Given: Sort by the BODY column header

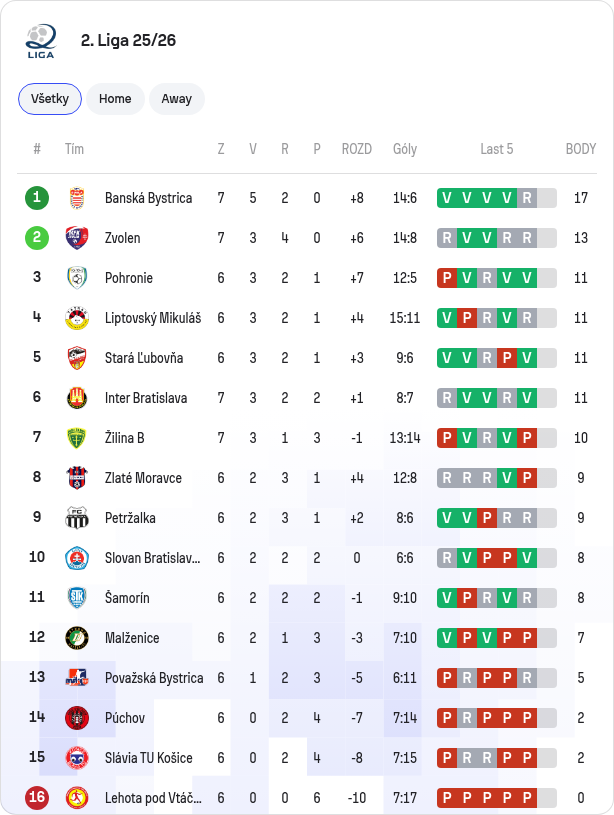Looking at the screenshot, I should click(x=581, y=149).
